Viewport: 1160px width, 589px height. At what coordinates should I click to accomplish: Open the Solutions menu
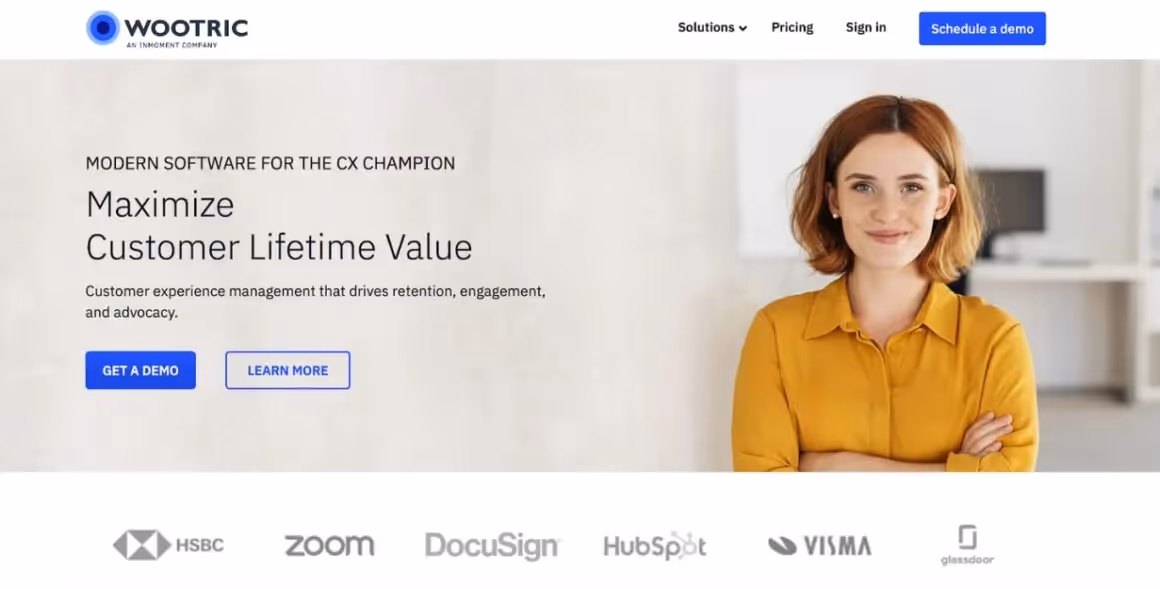[706, 27]
